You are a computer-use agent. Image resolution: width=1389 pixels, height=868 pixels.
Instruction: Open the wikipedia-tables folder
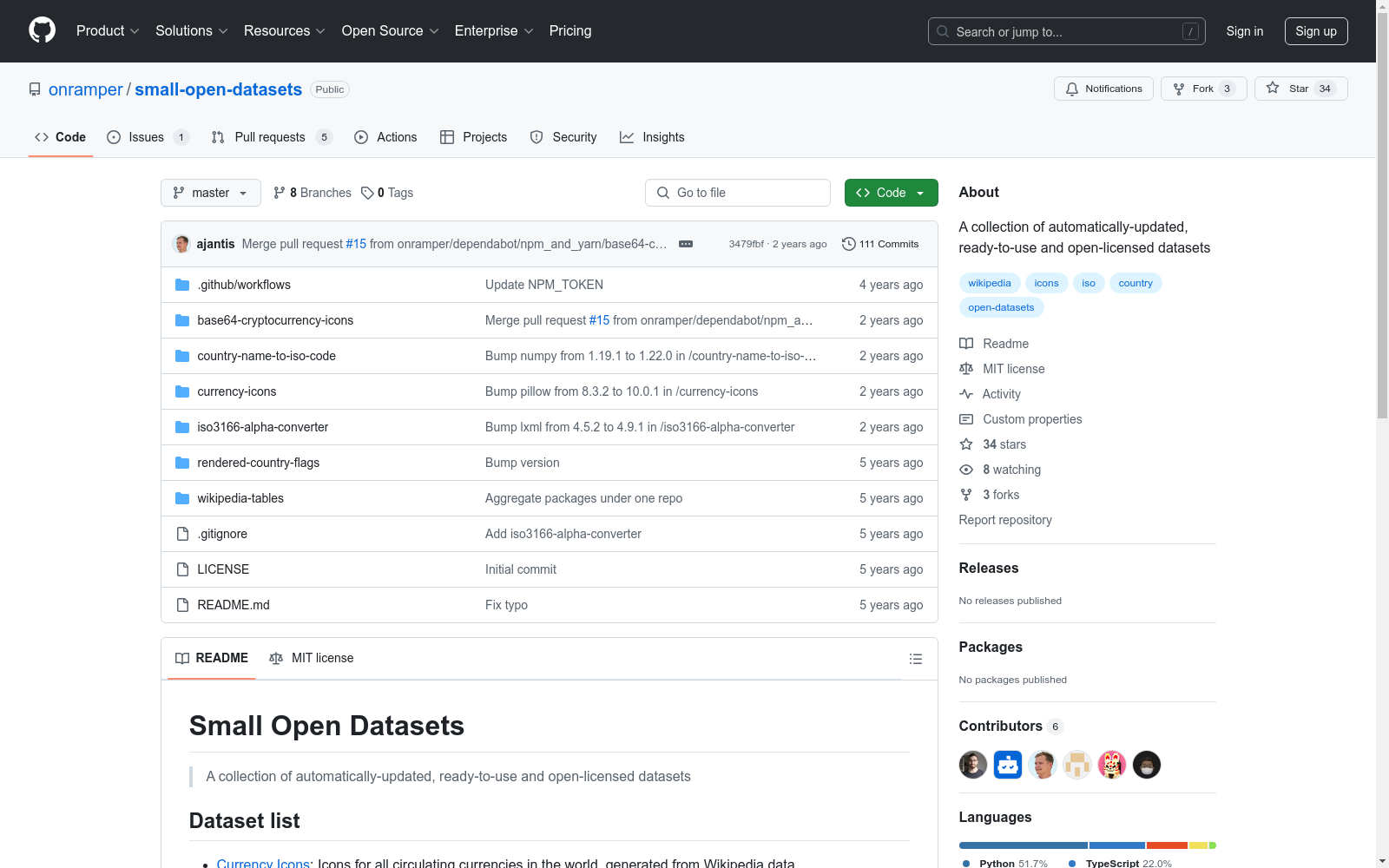[240, 498]
